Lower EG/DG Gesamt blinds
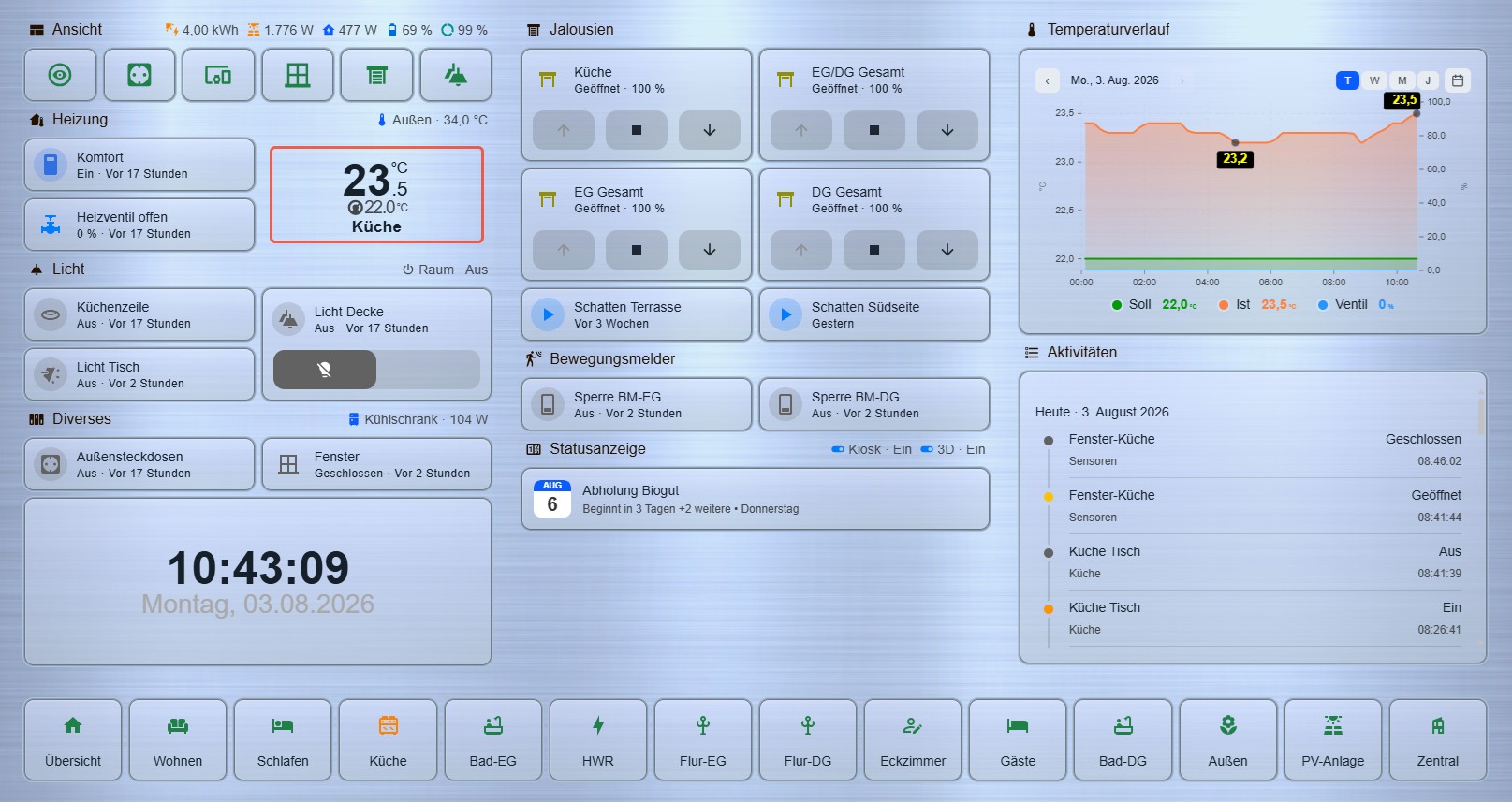Screen dimensions: 1512x802 tap(947, 130)
